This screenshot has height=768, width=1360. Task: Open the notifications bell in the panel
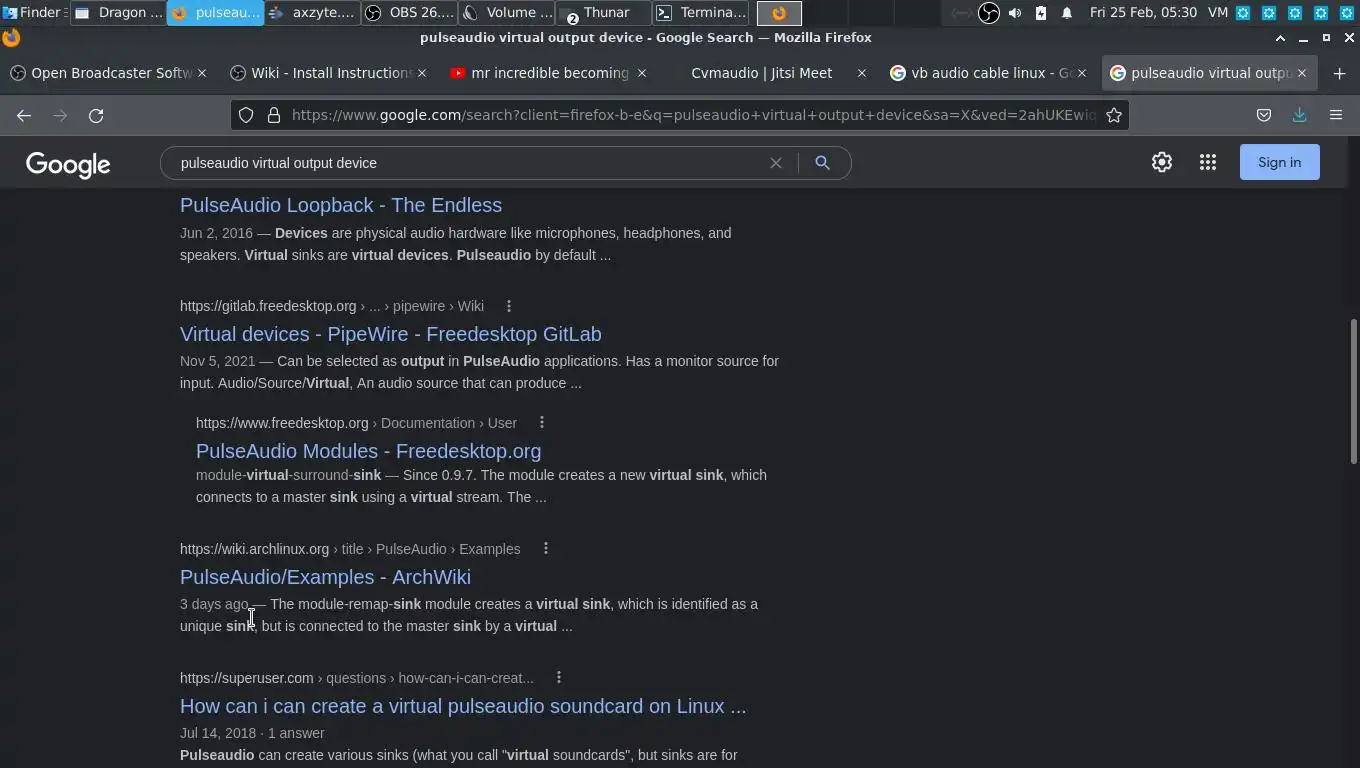point(1067,13)
